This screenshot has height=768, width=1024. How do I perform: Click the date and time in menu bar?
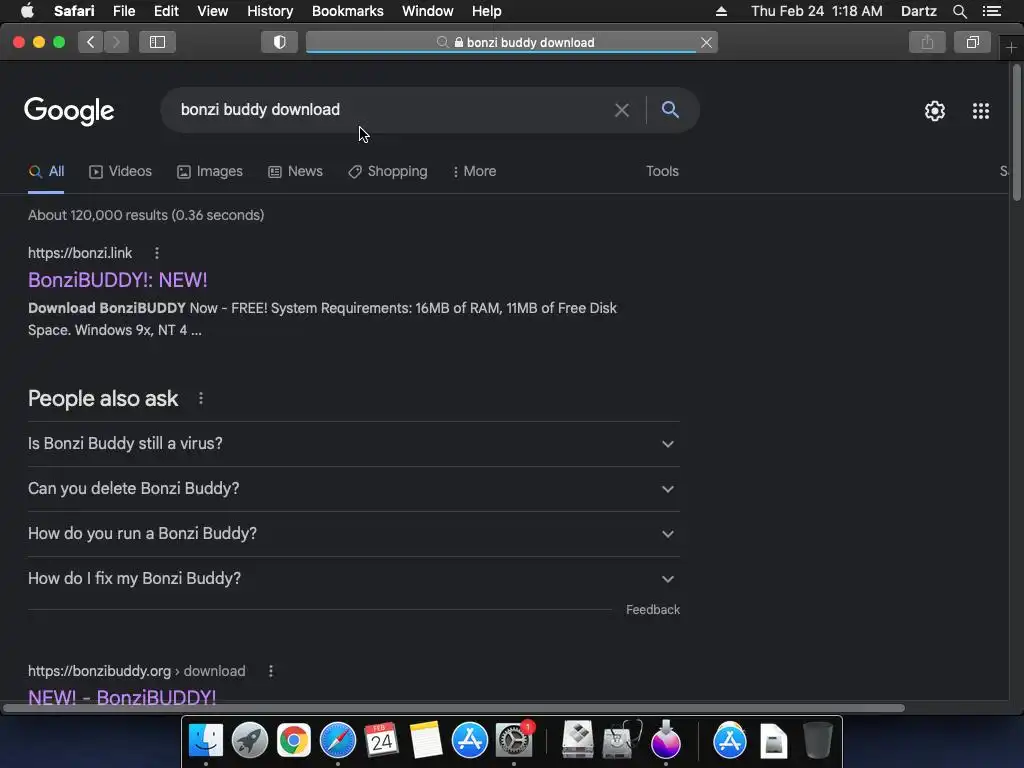click(816, 11)
